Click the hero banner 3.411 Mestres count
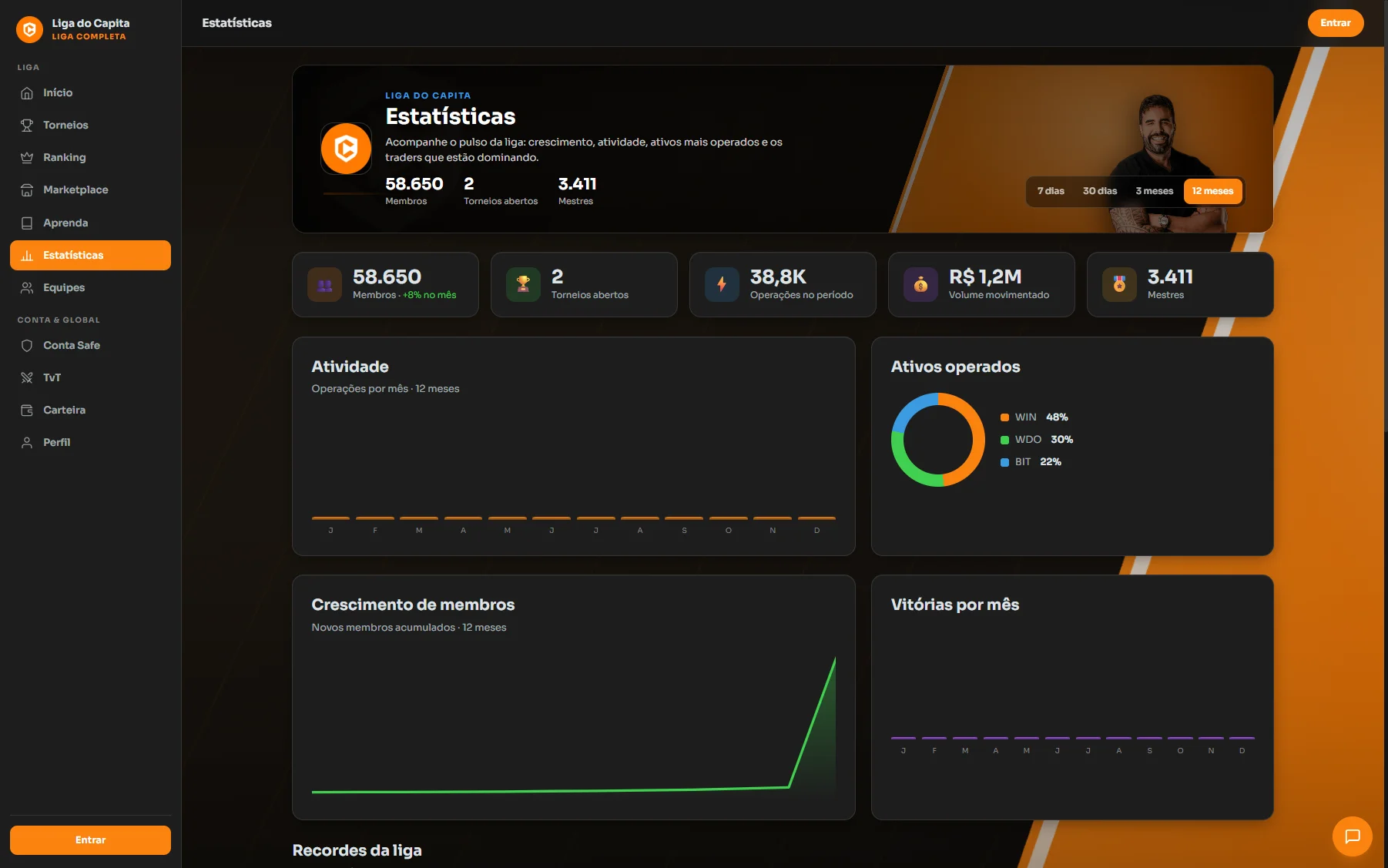Screen dimensions: 1388x868 (x=577, y=184)
